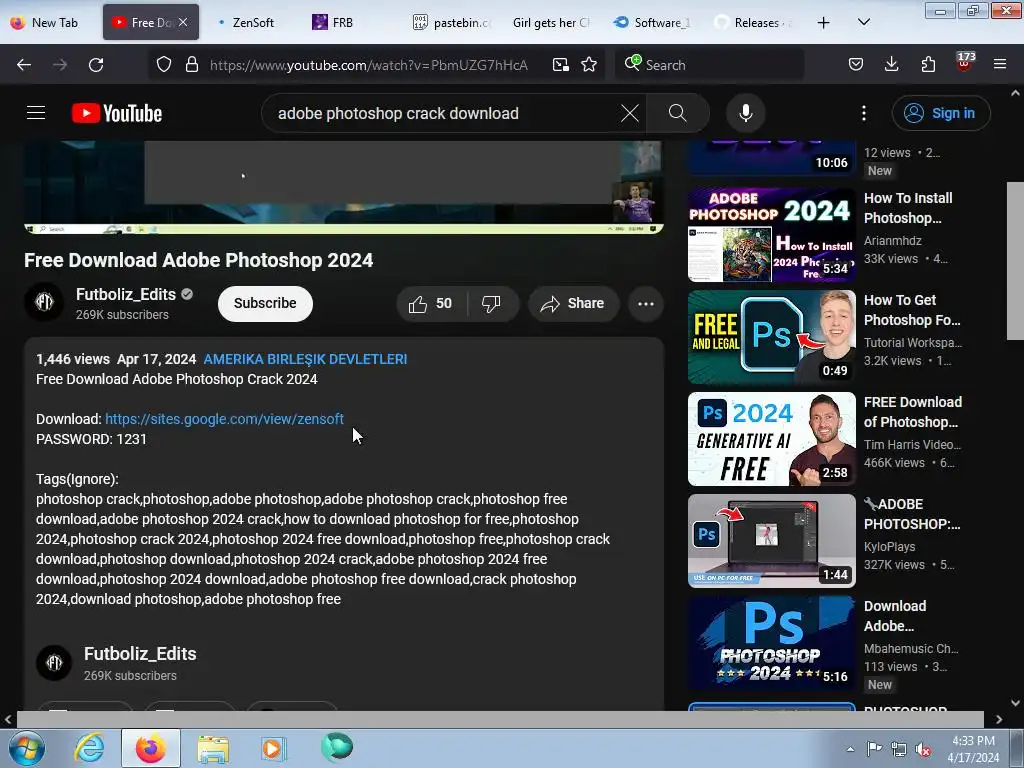This screenshot has height=768, width=1024.
Task: Subscribe to Futboliz_Edits channel
Action: coord(265,304)
